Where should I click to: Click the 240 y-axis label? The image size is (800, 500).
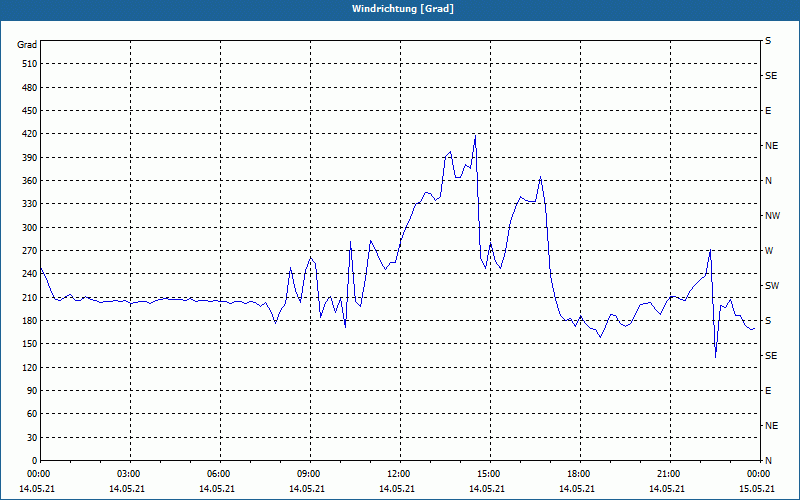click(29, 274)
